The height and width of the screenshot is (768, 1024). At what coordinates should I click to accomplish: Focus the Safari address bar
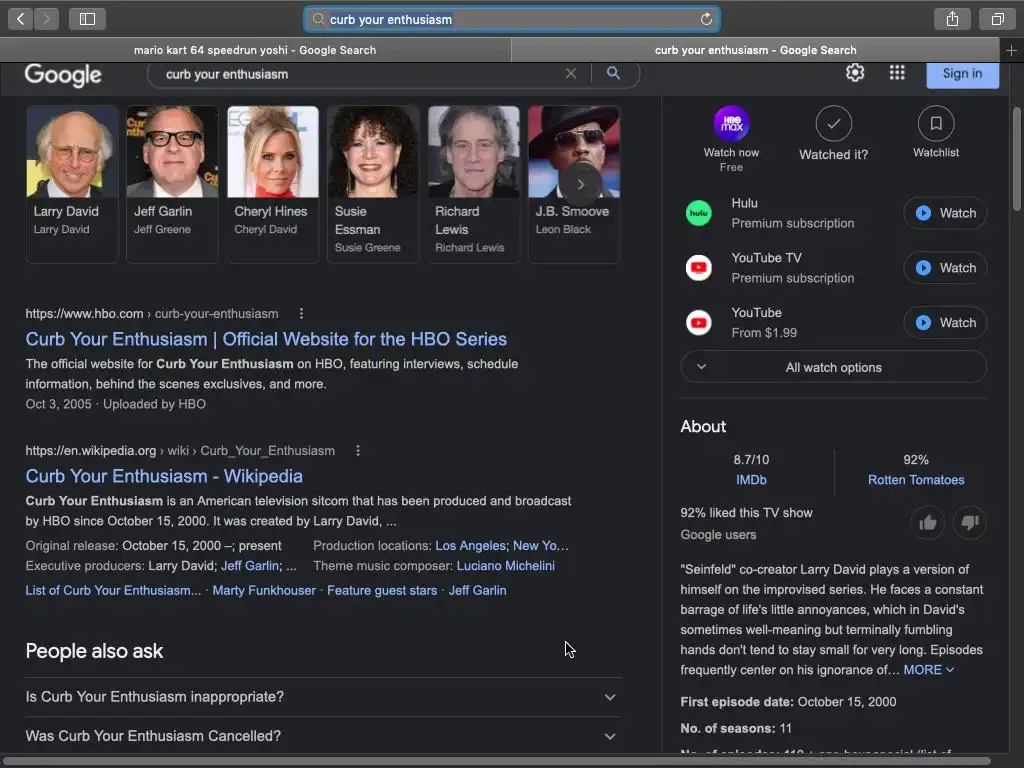pyautogui.click(x=511, y=19)
